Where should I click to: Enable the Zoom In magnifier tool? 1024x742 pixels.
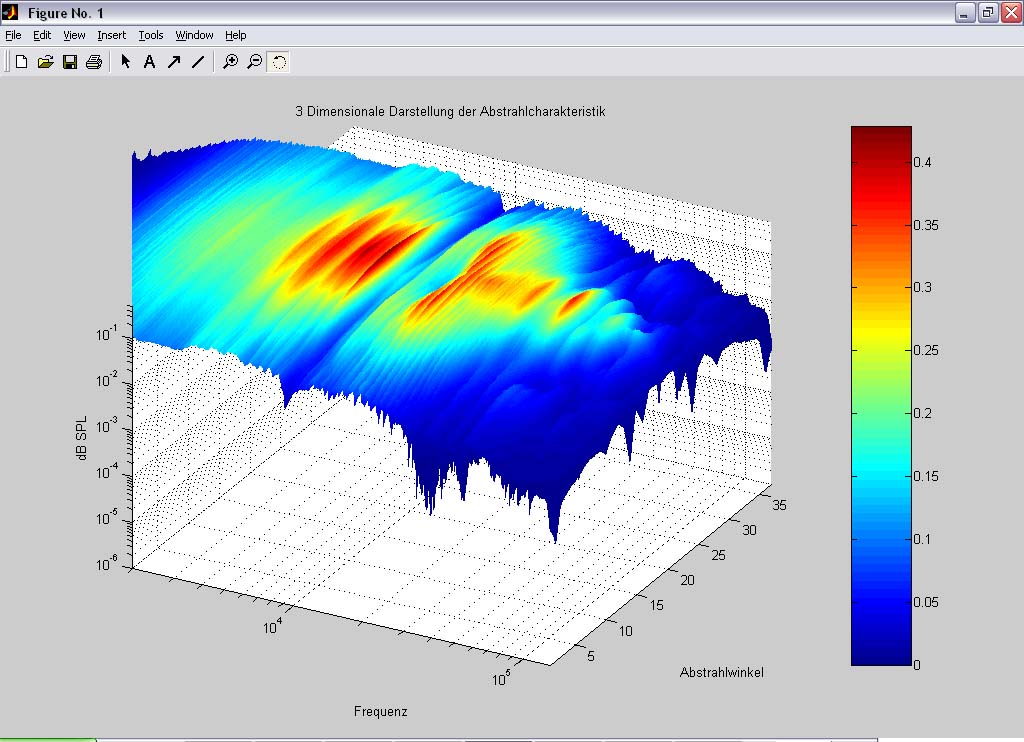tap(230, 62)
